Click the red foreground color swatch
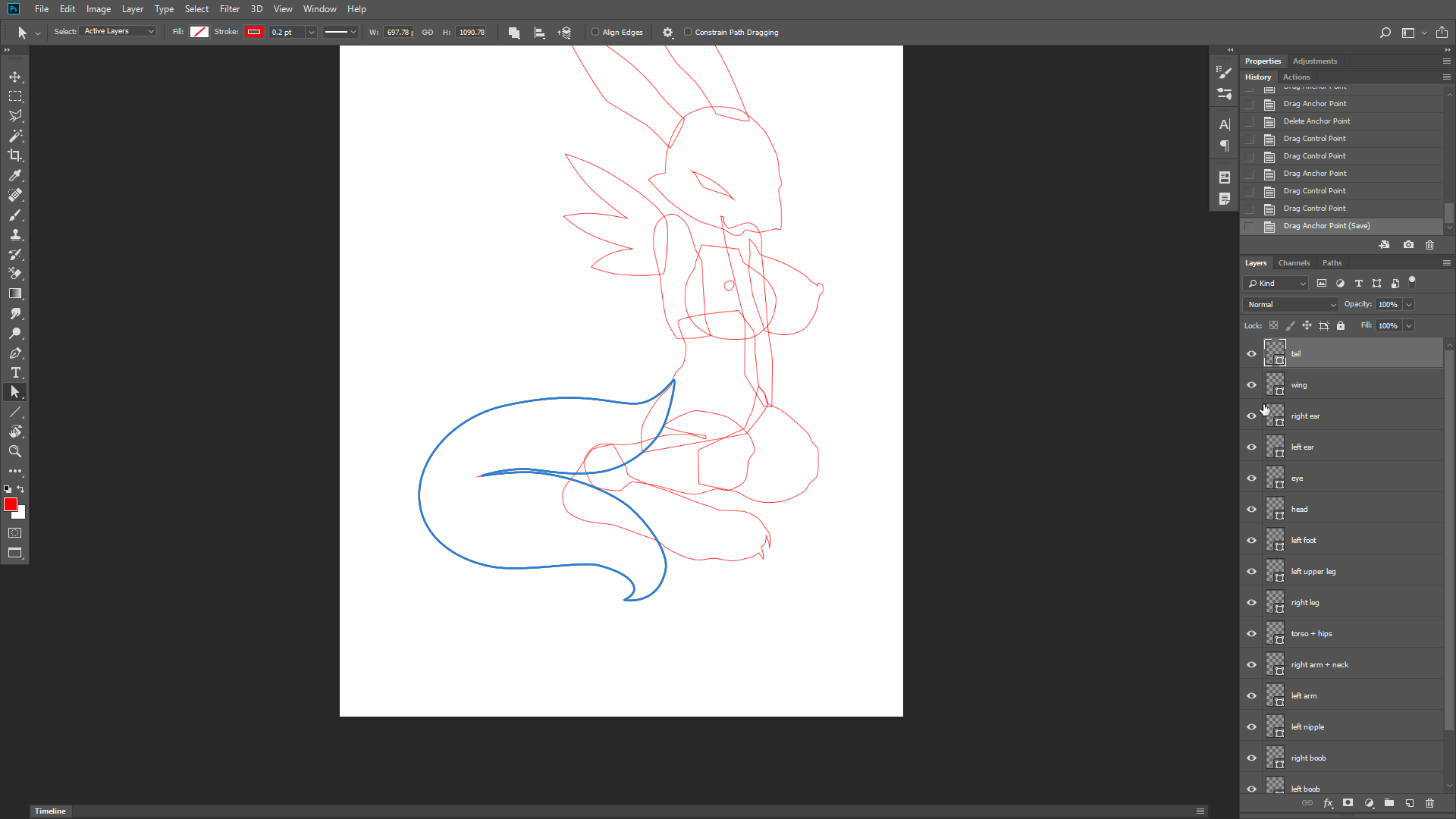Viewport: 1456px width, 819px height. (x=11, y=504)
